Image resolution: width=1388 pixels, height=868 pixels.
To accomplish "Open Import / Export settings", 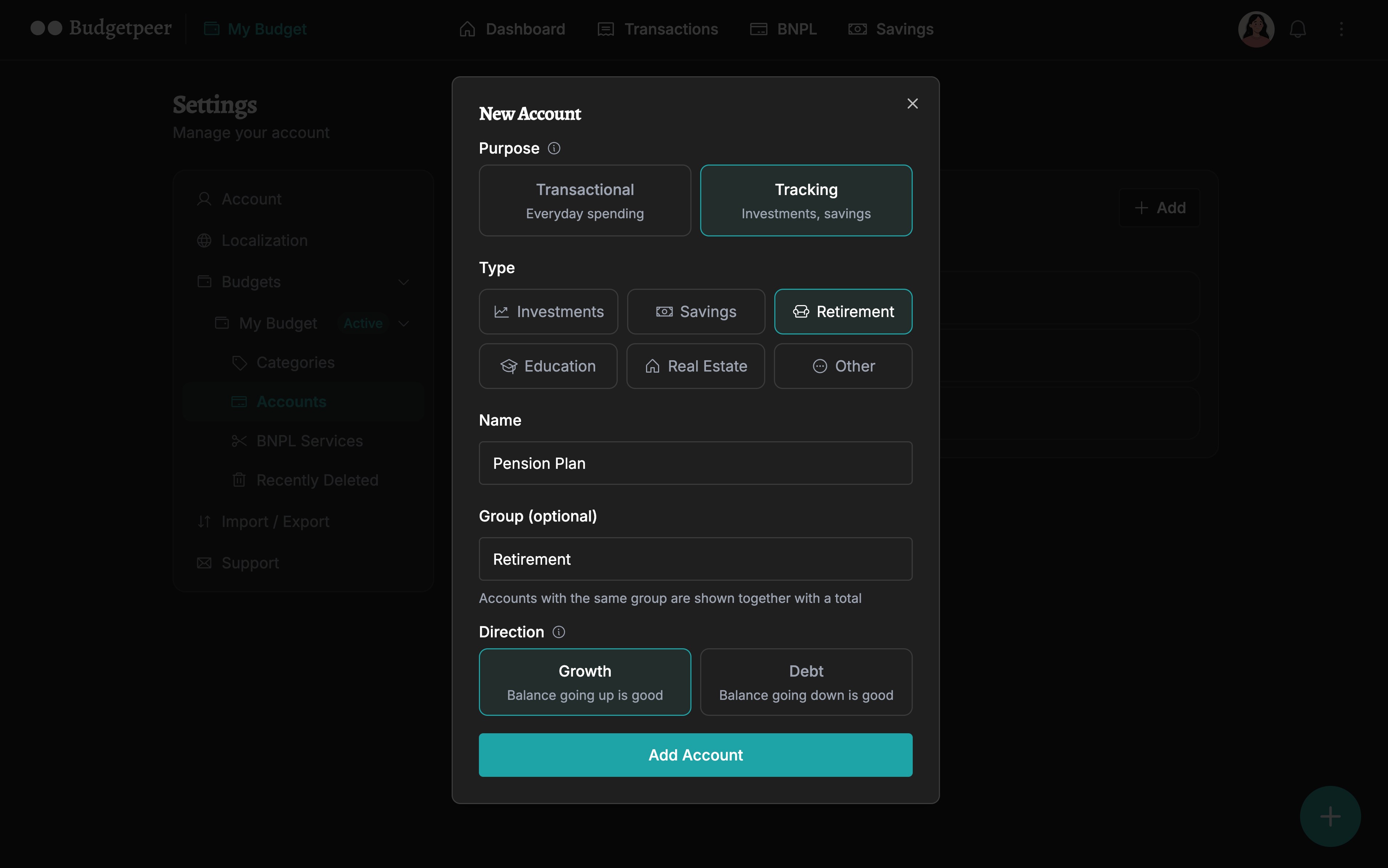I will (276, 521).
